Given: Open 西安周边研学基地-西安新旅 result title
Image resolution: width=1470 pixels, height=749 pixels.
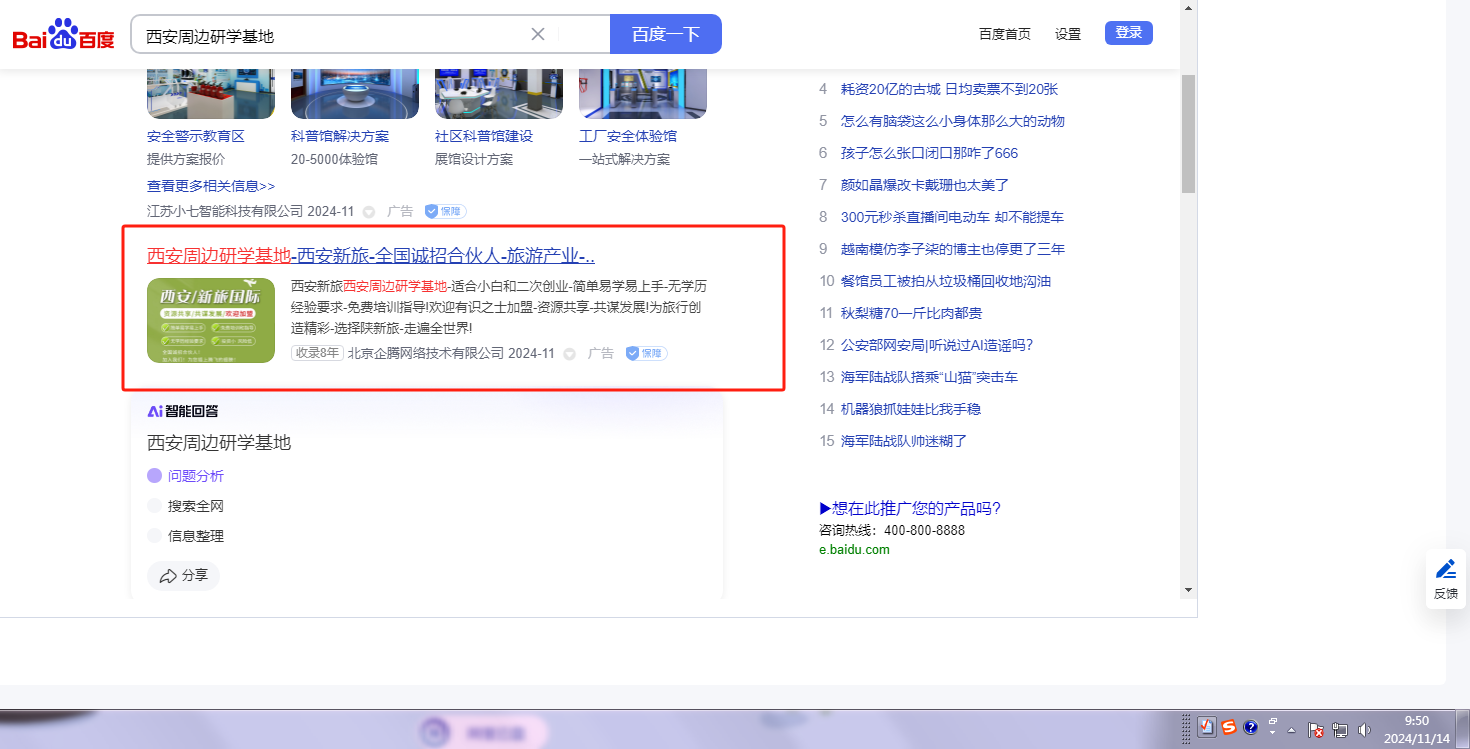Looking at the screenshot, I should point(371,255).
